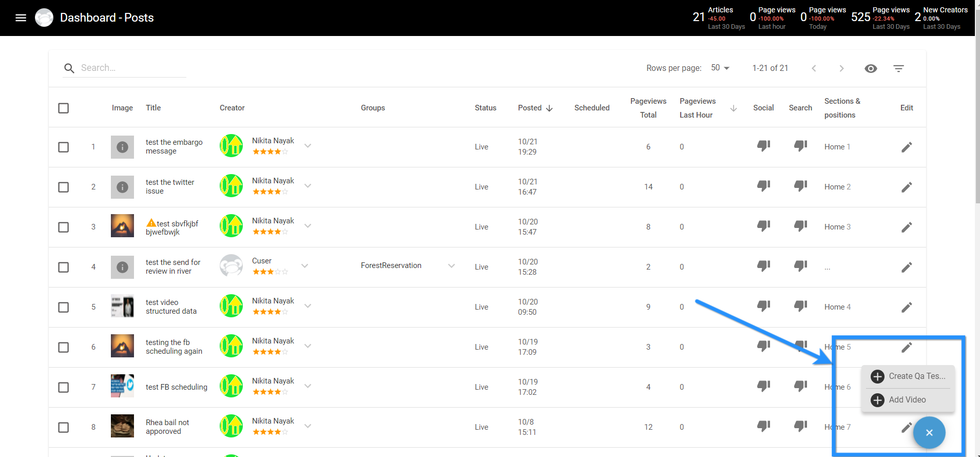The image size is (980, 457).
Task: Select all posts with header checkbox
Action: click(x=64, y=108)
